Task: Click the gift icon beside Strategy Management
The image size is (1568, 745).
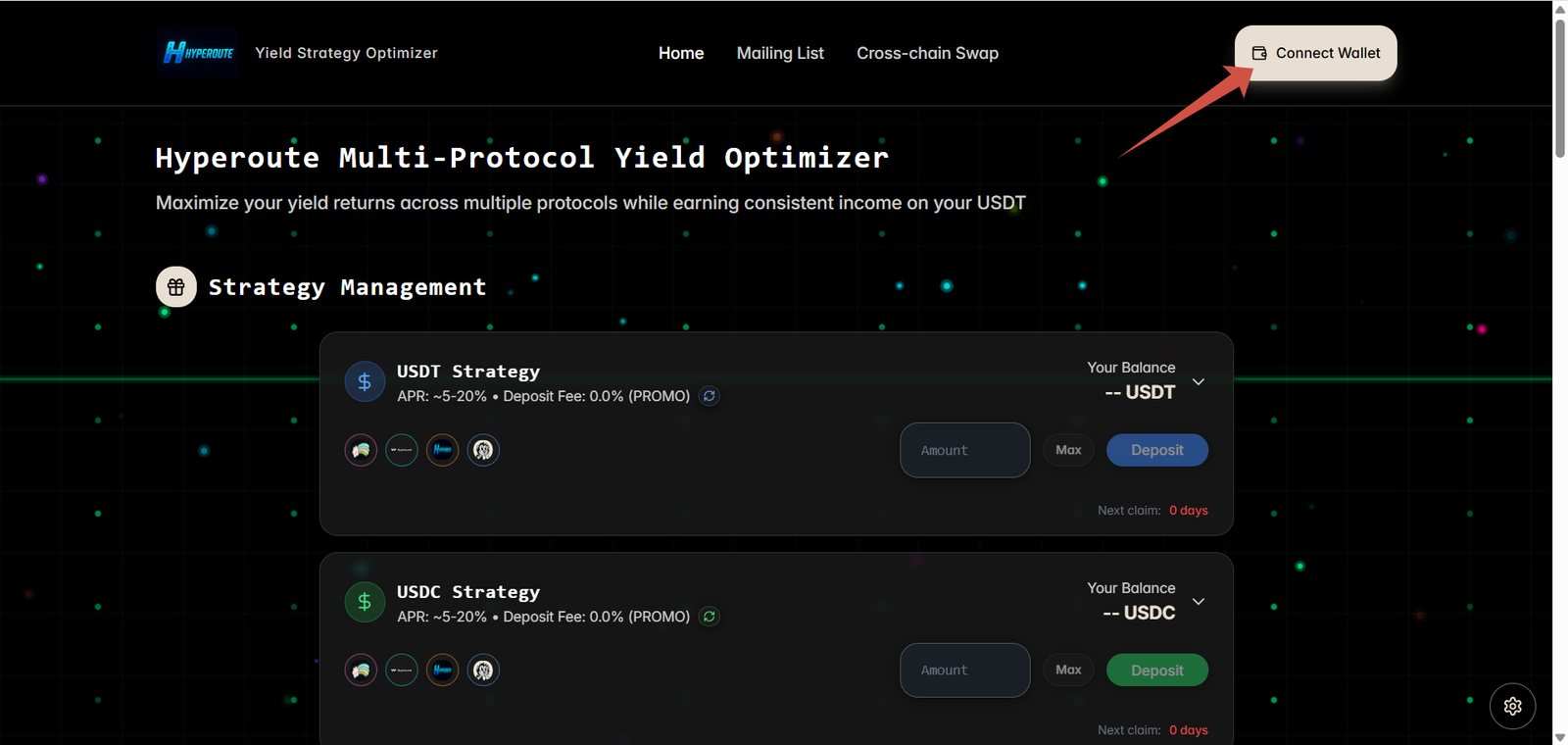Action: [x=176, y=287]
